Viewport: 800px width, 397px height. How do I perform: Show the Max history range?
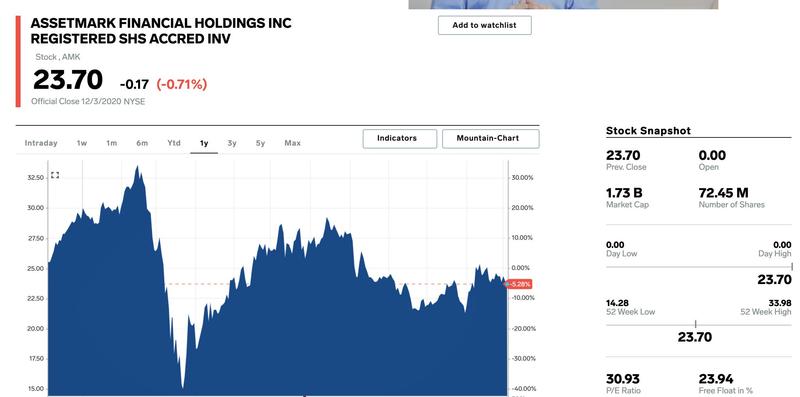[293, 143]
